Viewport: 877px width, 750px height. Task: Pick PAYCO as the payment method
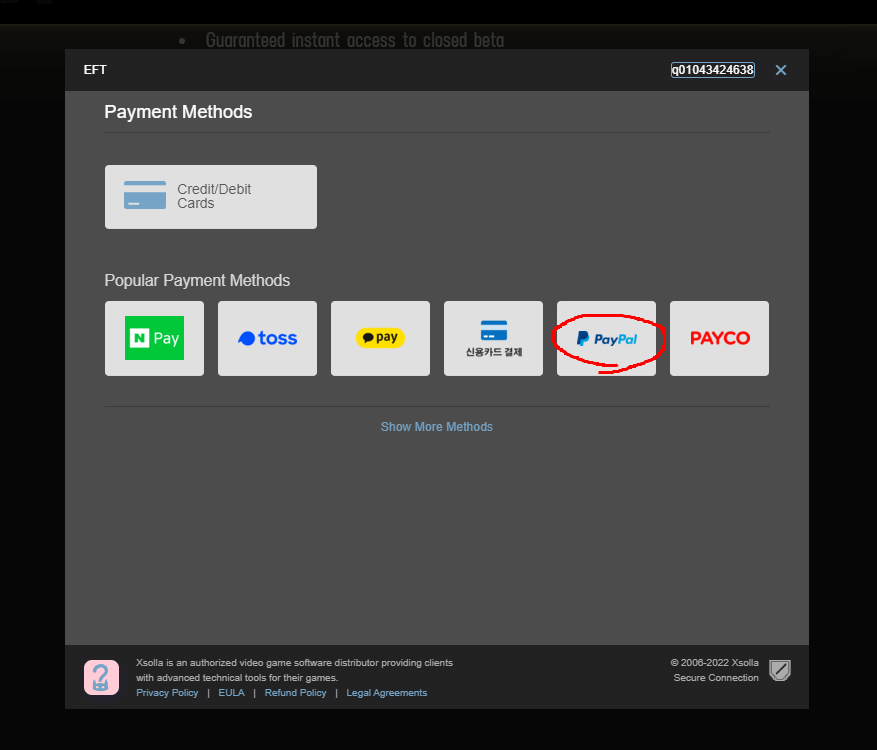click(x=719, y=338)
